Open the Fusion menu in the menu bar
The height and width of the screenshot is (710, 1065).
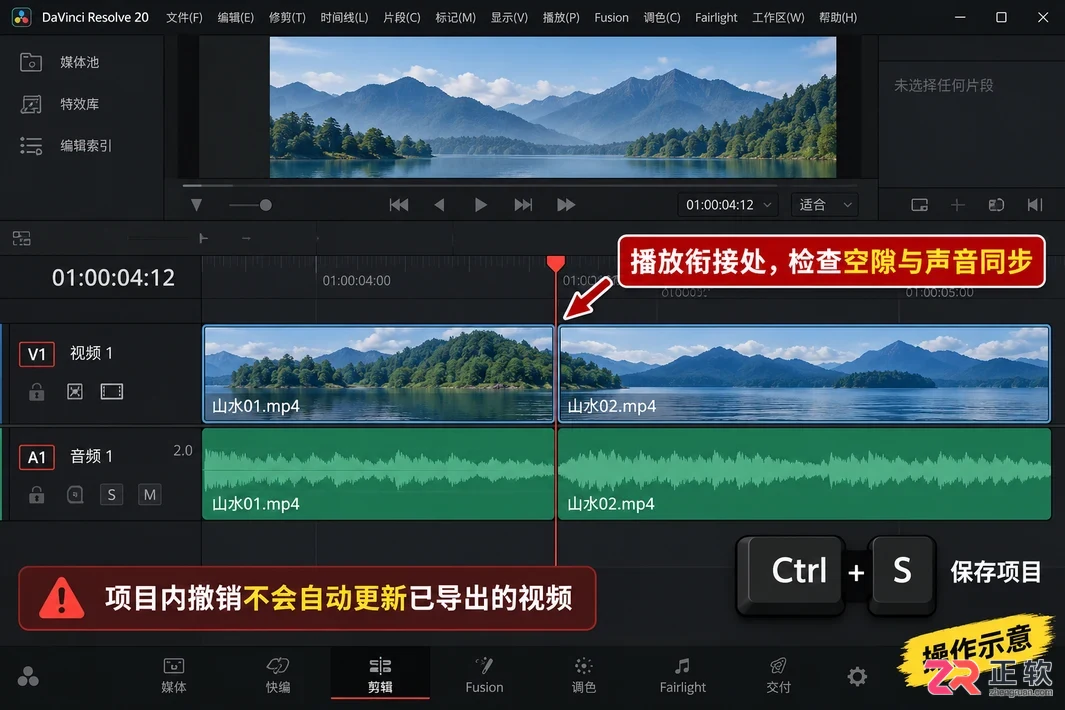coord(611,18)
